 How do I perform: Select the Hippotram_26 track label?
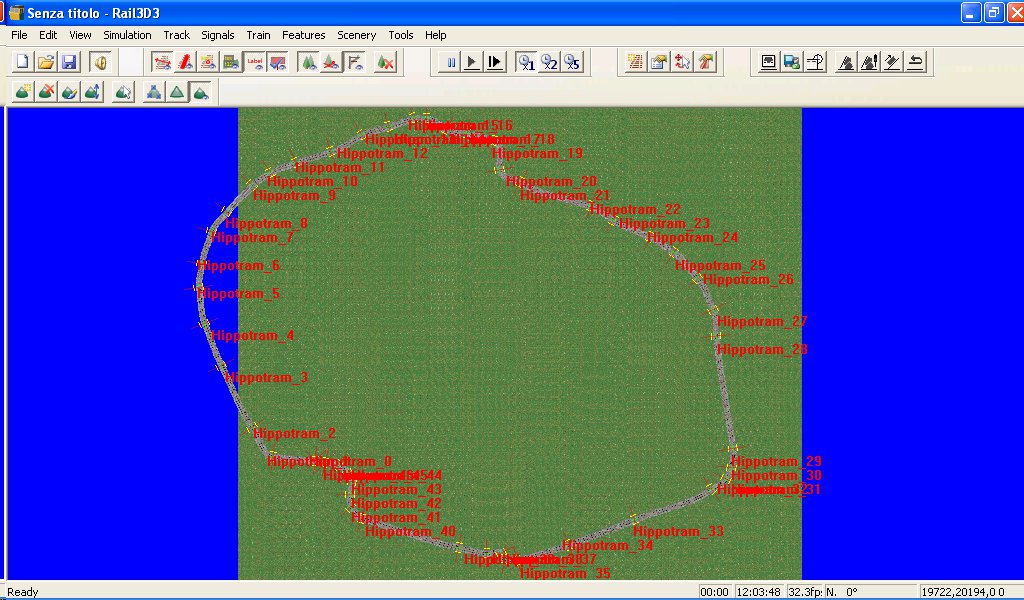(748, 279)
